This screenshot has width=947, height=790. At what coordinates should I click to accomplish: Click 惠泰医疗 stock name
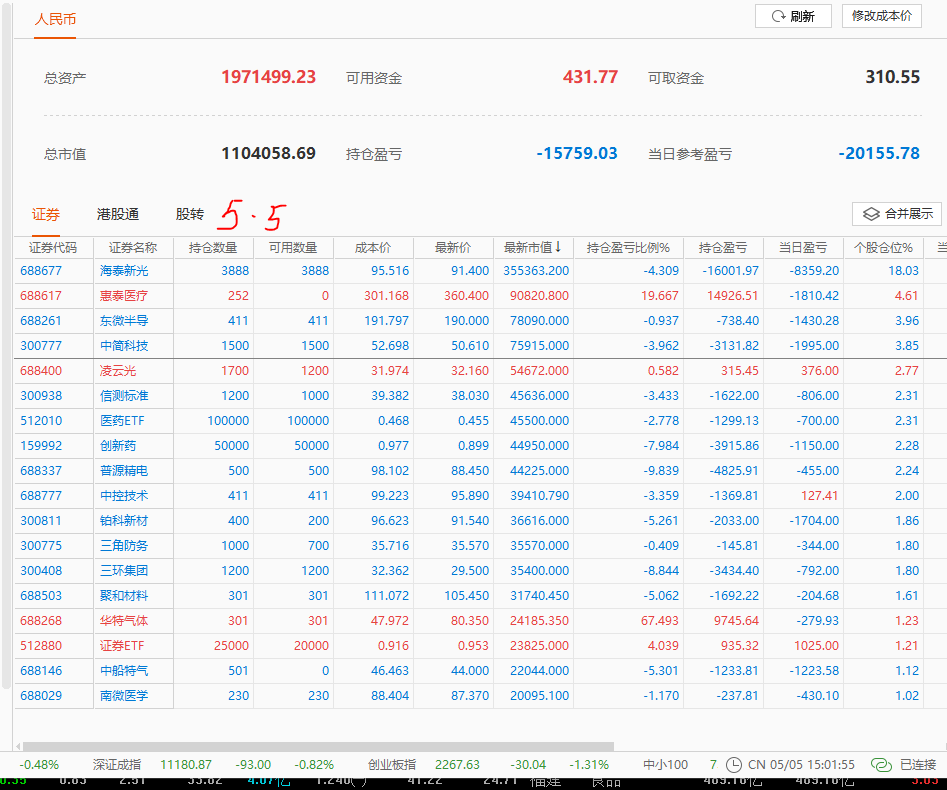point(124,296)
